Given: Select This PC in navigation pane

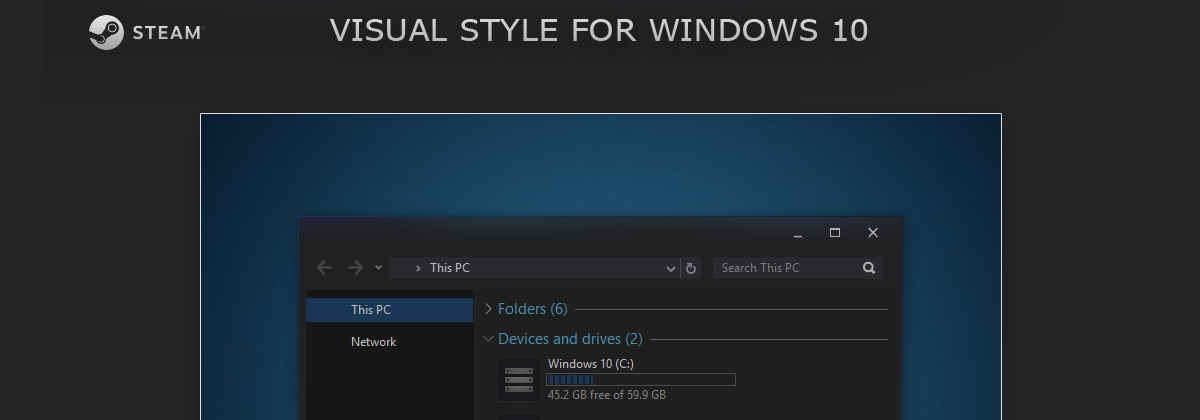Looking at the screenshot, I should (390, 310).
